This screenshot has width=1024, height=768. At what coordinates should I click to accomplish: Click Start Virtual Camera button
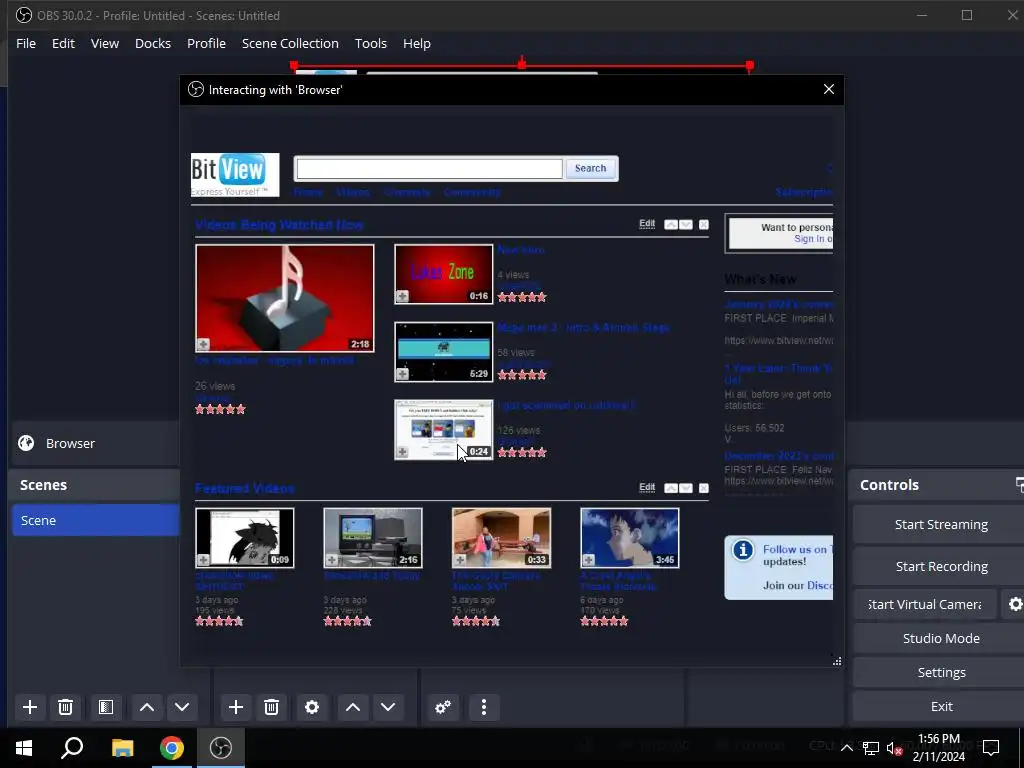pyautogui.click(x=925, y=605)
